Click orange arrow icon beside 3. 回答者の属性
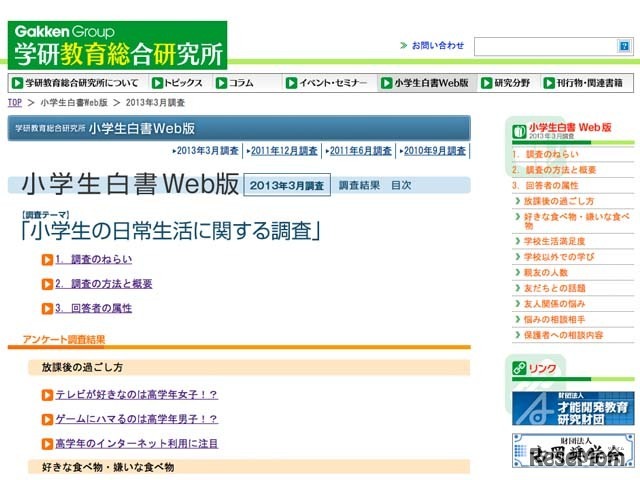 [47, 309]
